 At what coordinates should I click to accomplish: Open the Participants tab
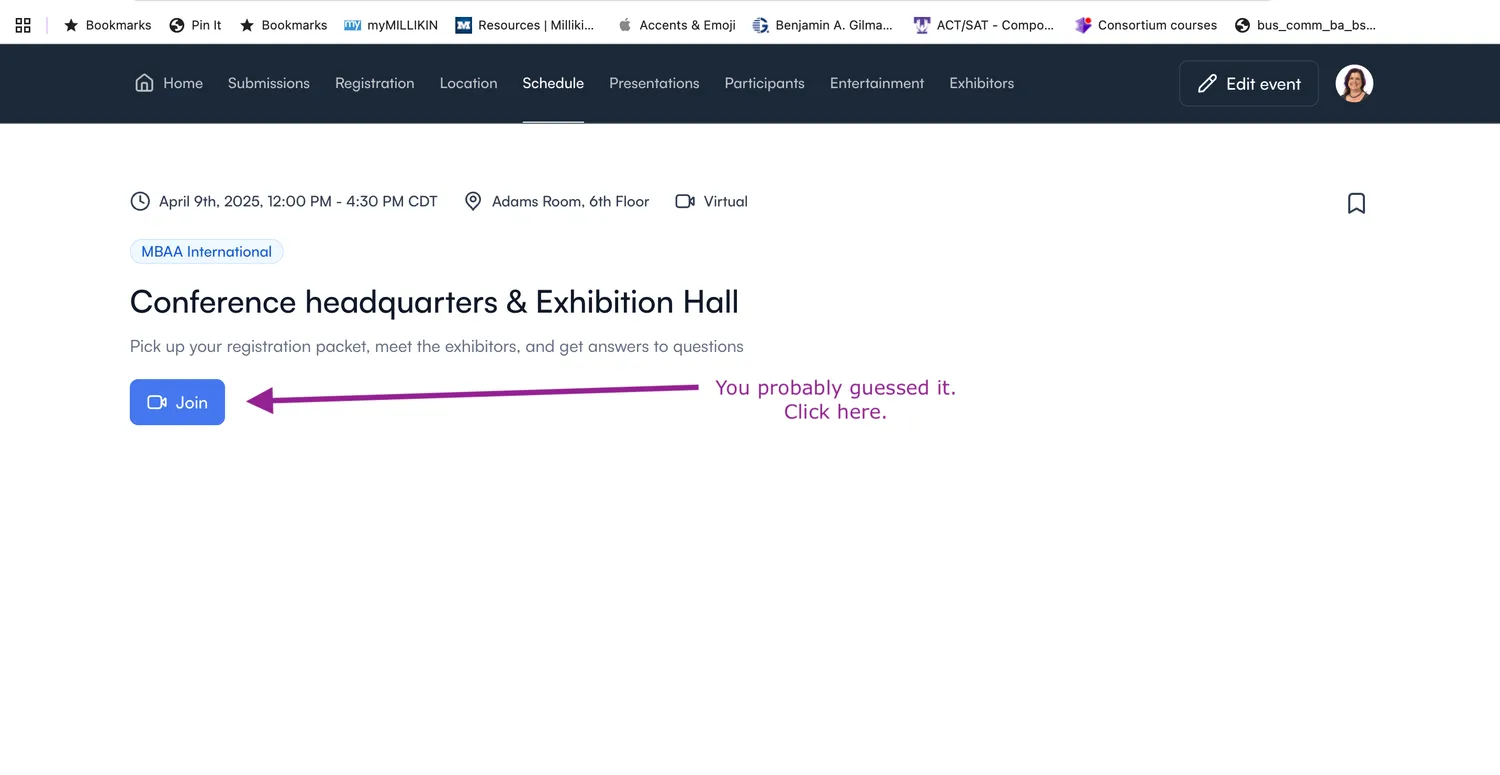pyautogui.click(x=764, y=83)
